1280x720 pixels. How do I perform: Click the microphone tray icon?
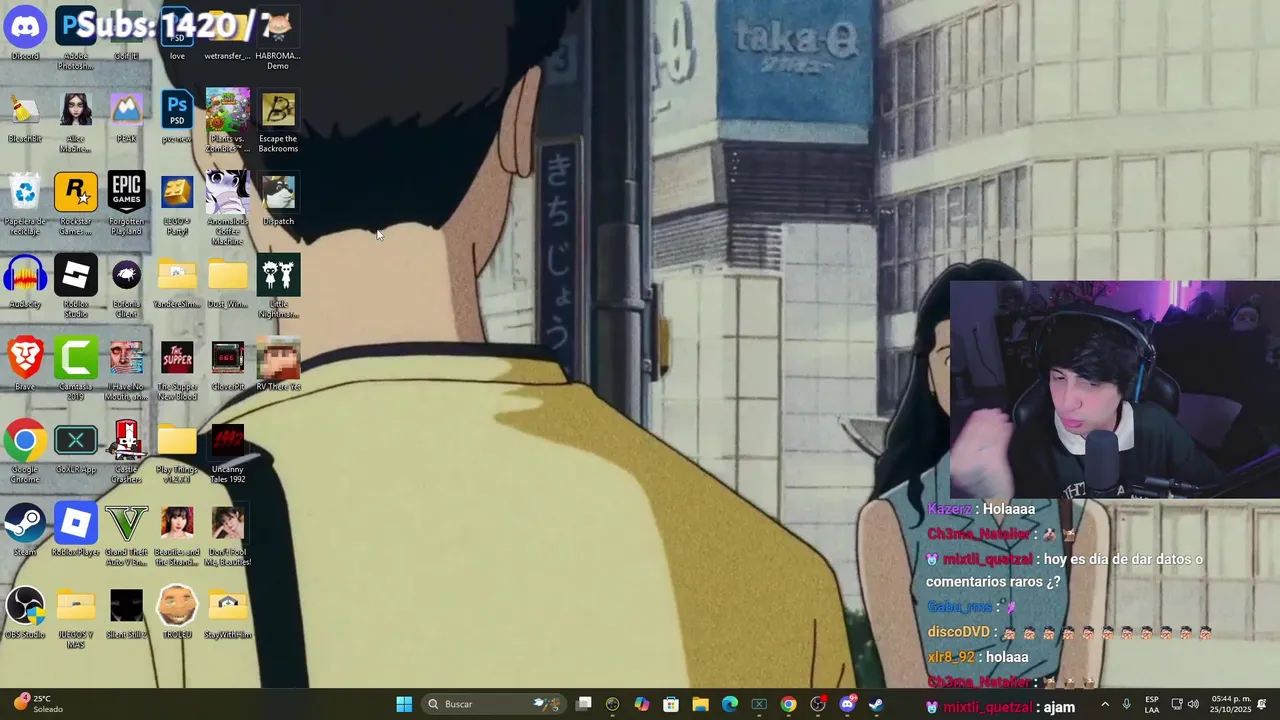click(x=1126, y=704)
